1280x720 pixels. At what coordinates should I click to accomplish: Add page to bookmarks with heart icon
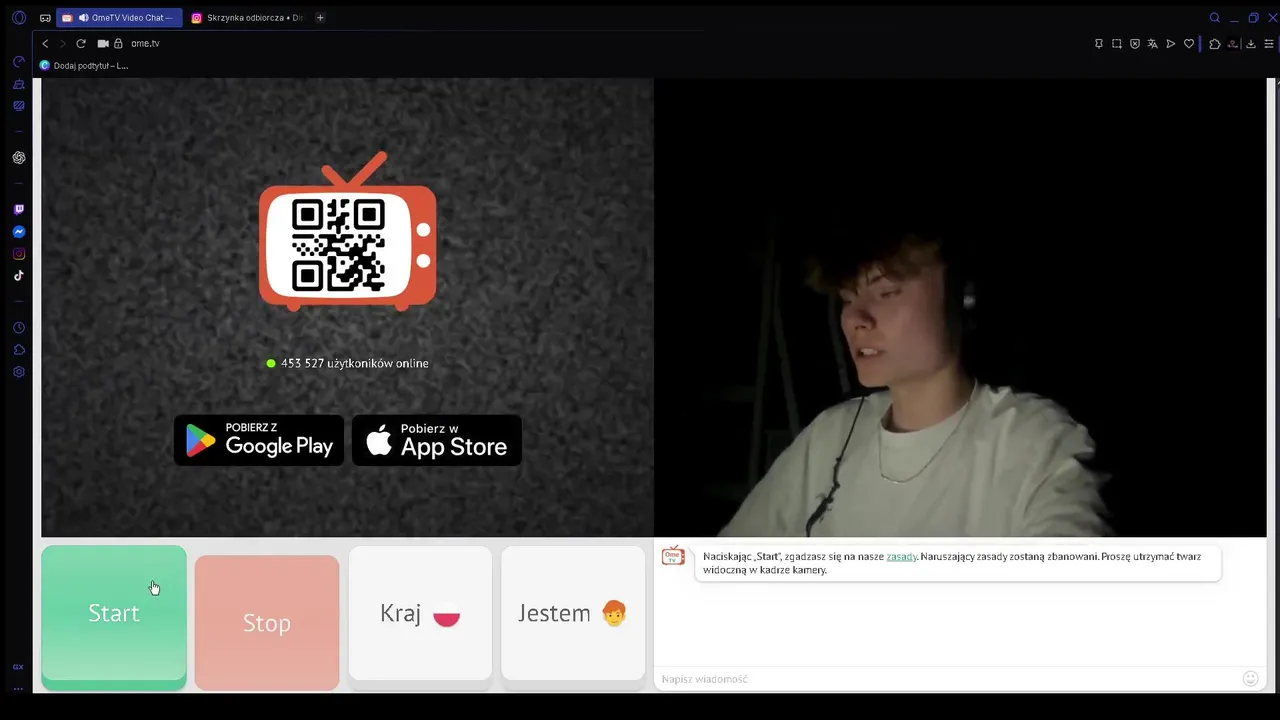[x=1189, y=44]
